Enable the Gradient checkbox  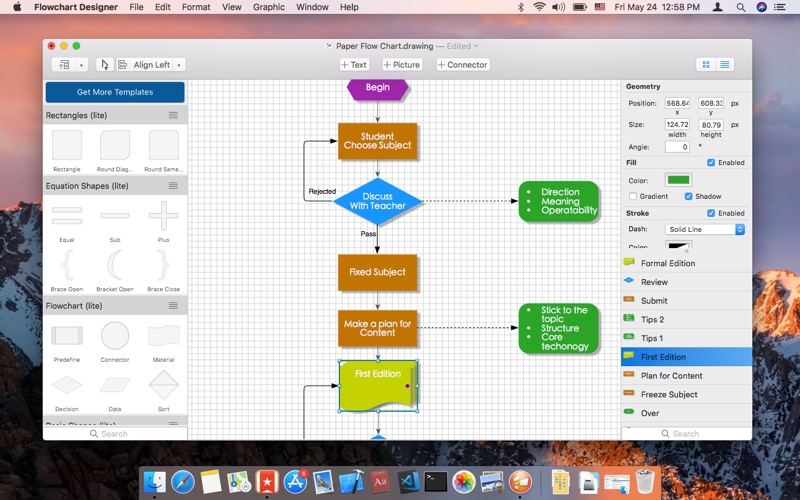(633, 196)
